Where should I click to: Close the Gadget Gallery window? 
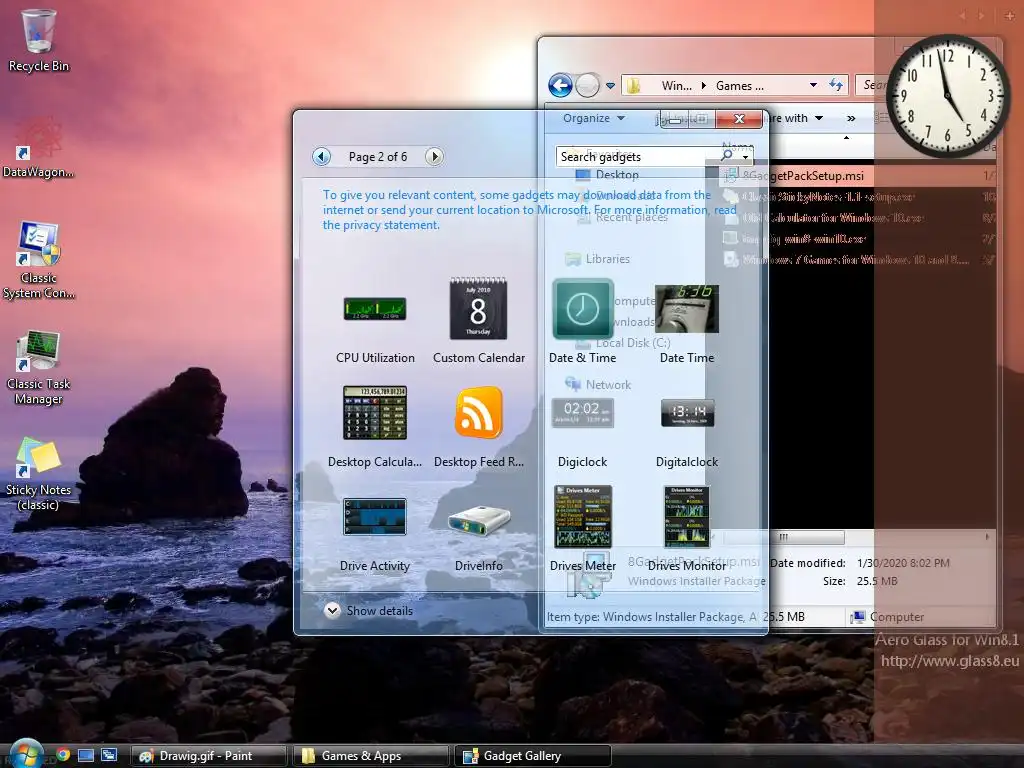pos(739,119)
